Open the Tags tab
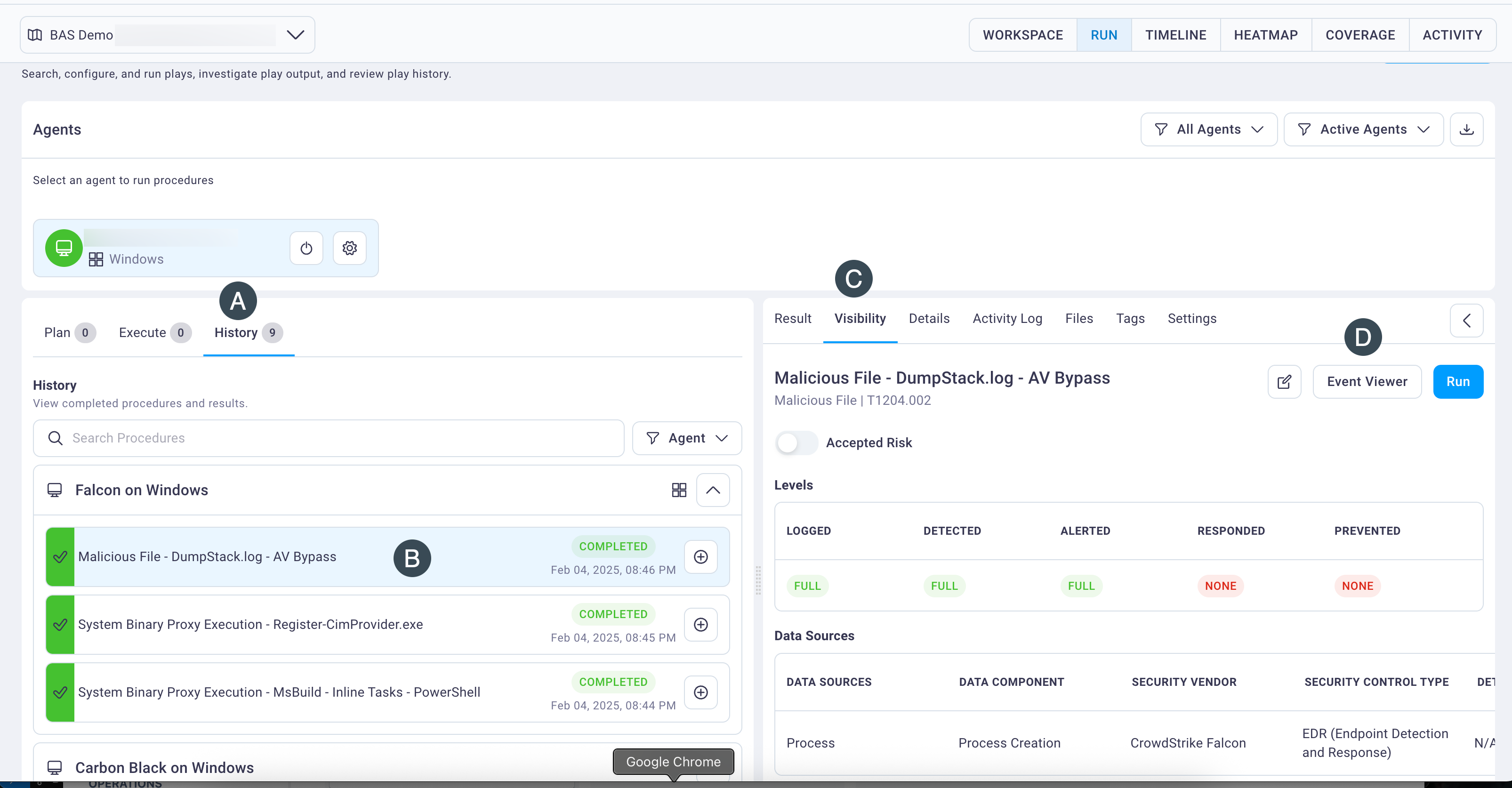The height and width of the screenshot is (788, 1512). [1130, 319]
